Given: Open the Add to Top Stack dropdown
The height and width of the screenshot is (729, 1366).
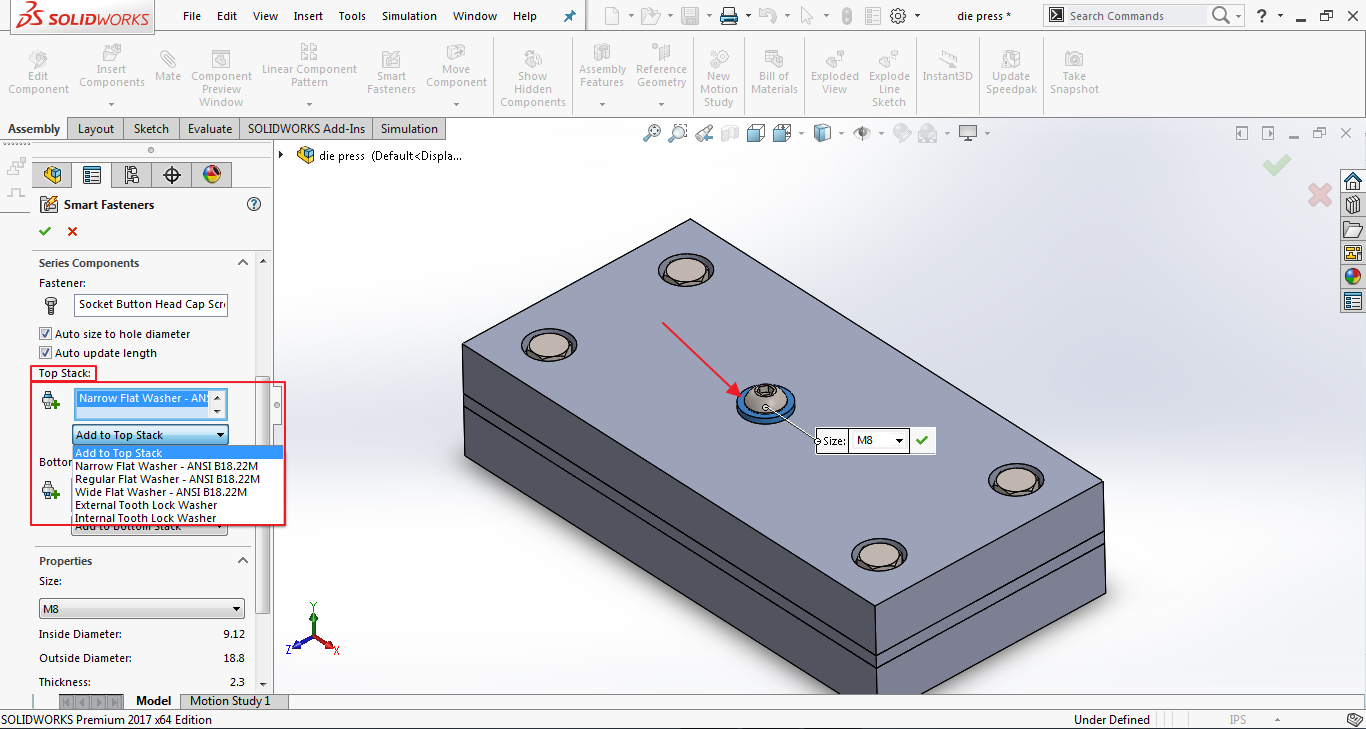Looking at the screenshot, I should pos(150,435).
